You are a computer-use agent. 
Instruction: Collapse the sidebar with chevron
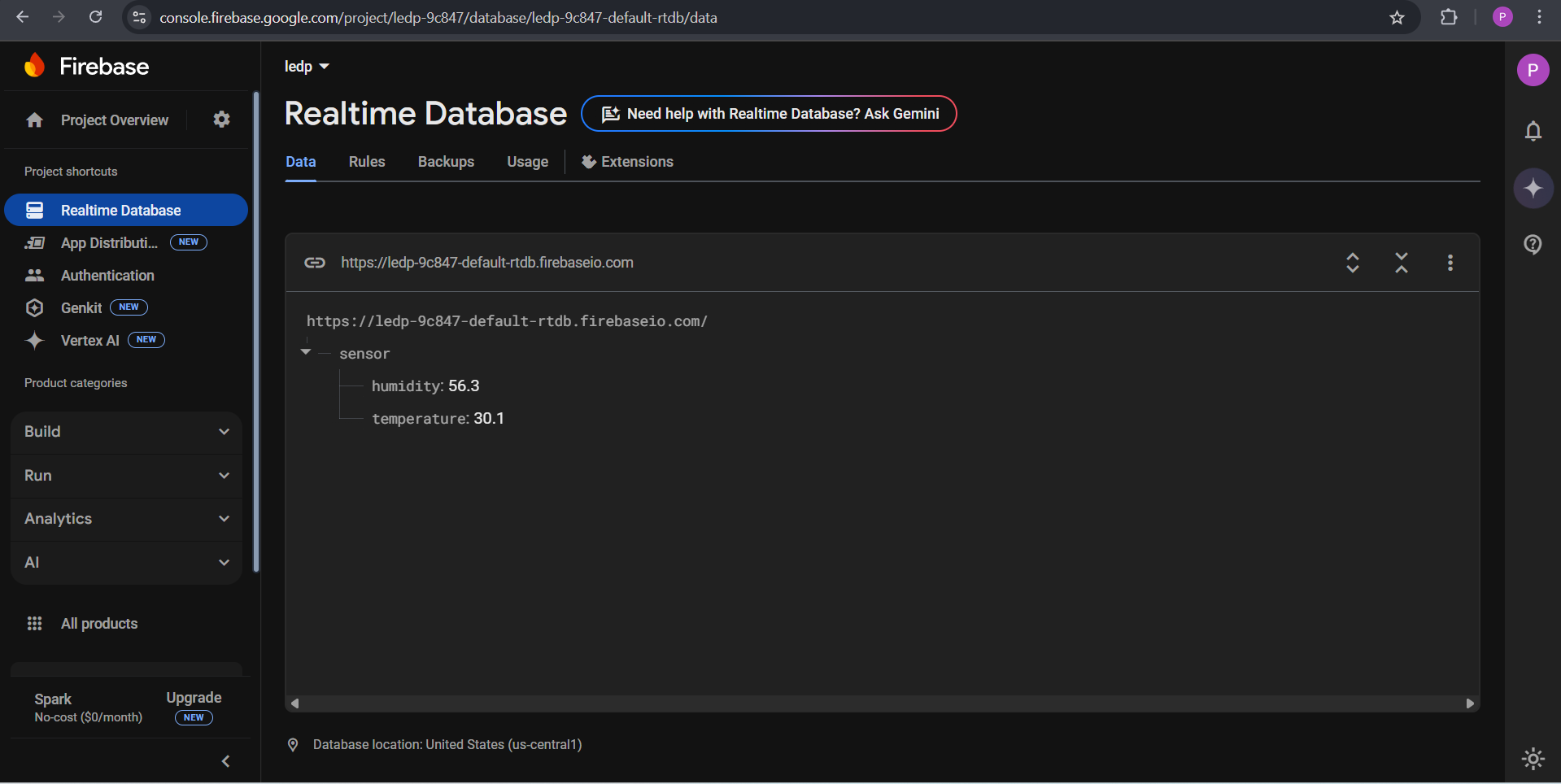226,761
